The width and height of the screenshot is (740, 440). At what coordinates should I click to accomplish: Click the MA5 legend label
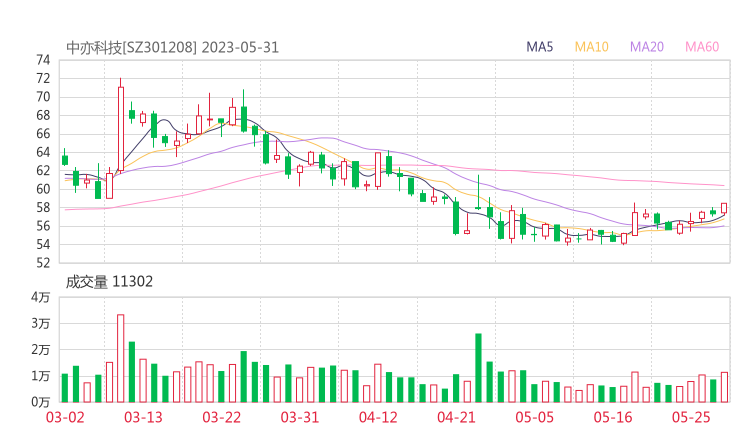point(539,47)
